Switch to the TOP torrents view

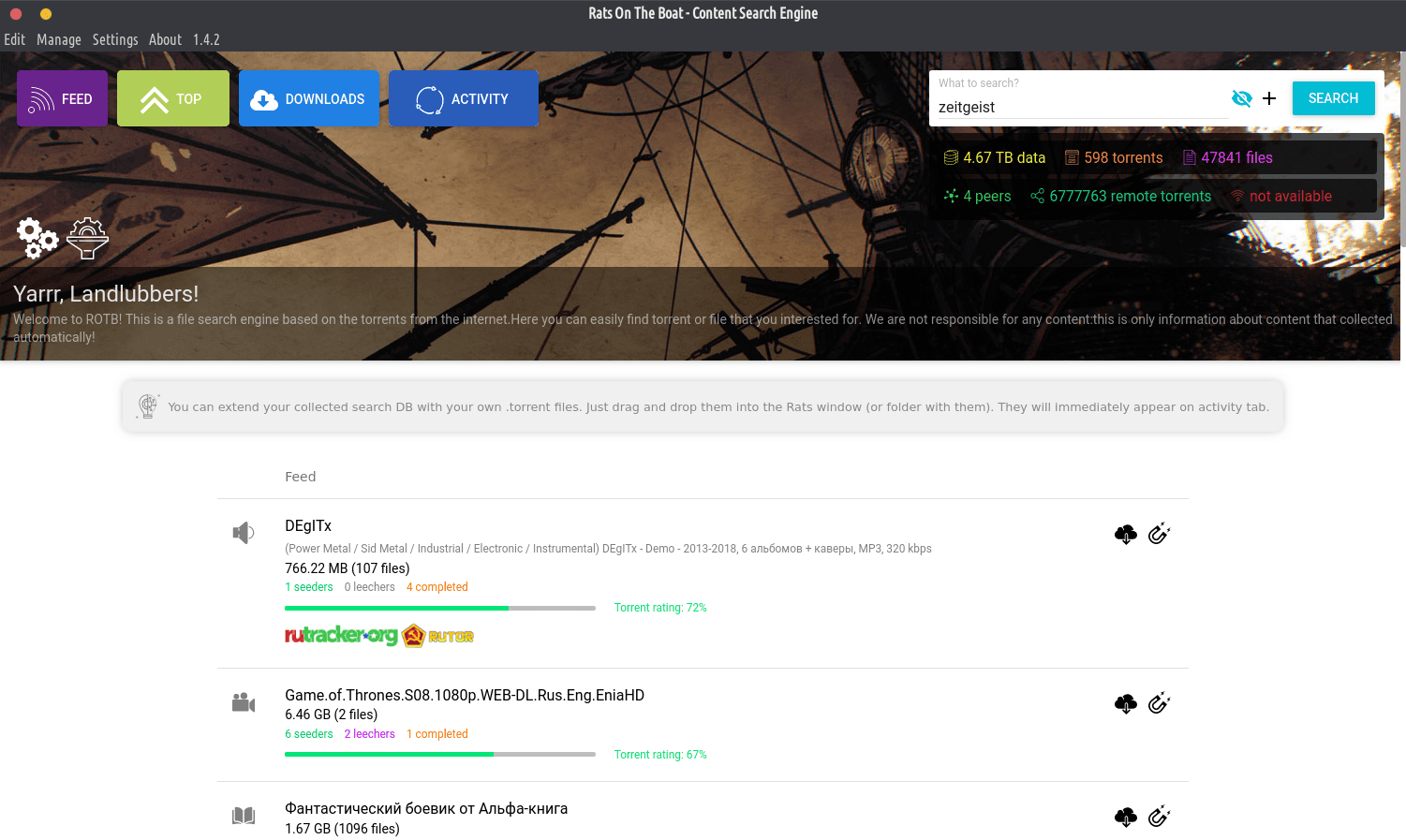tap(172, 98)
